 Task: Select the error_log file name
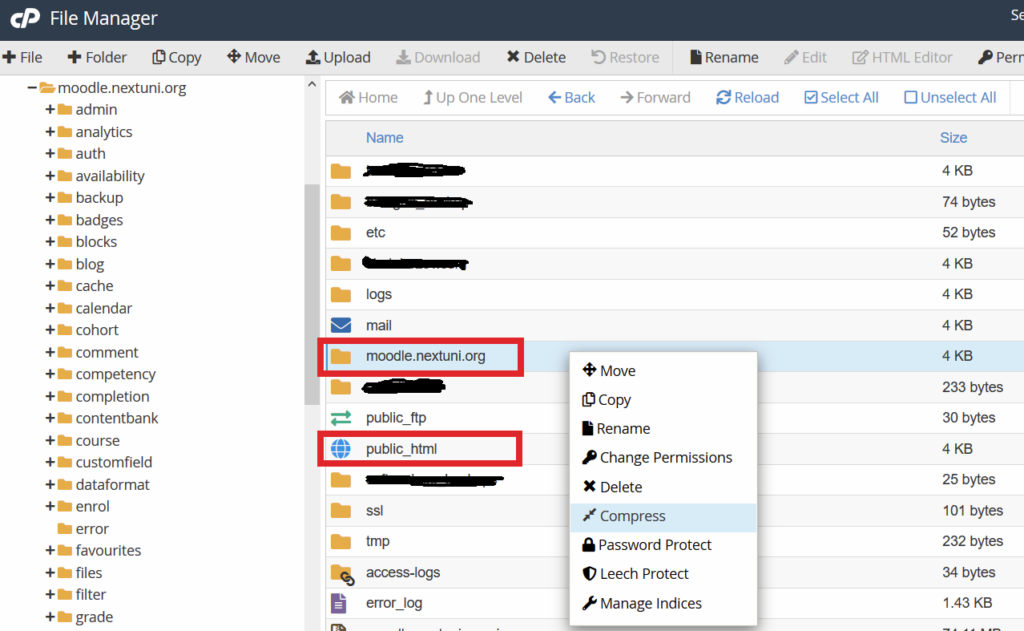point(394,603)
